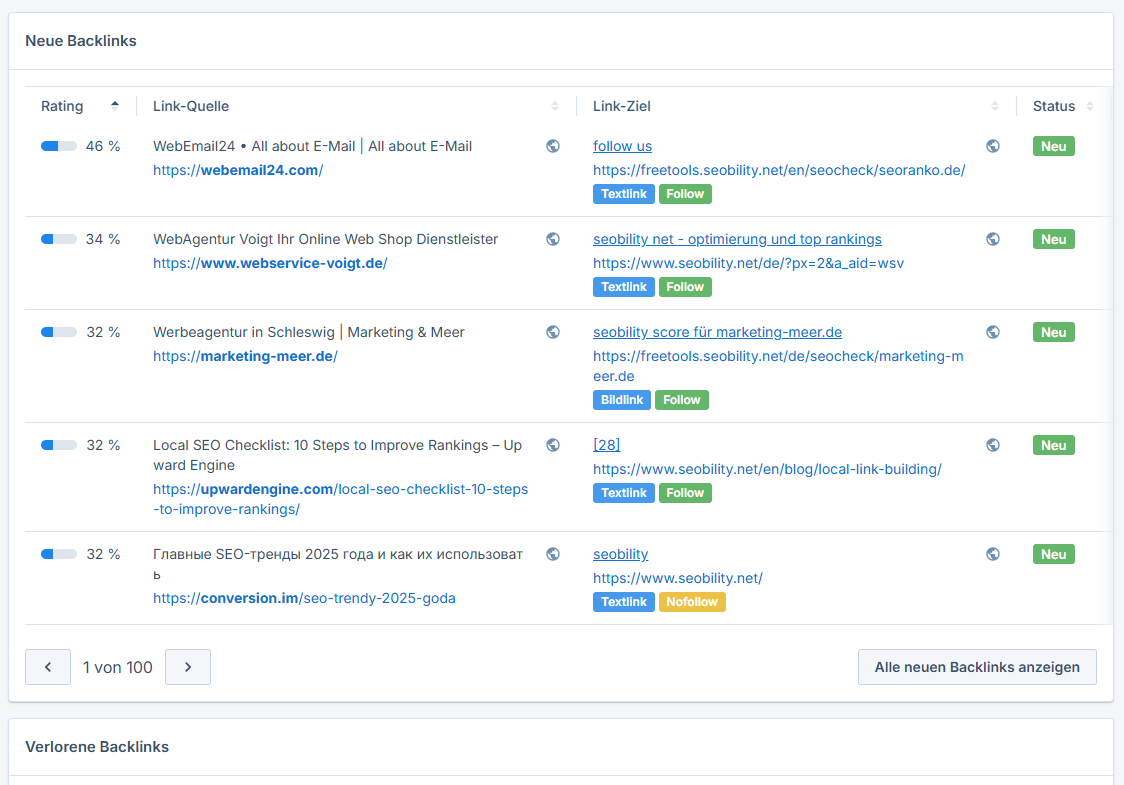Click the Bildlink badge

tap(621, 400)
